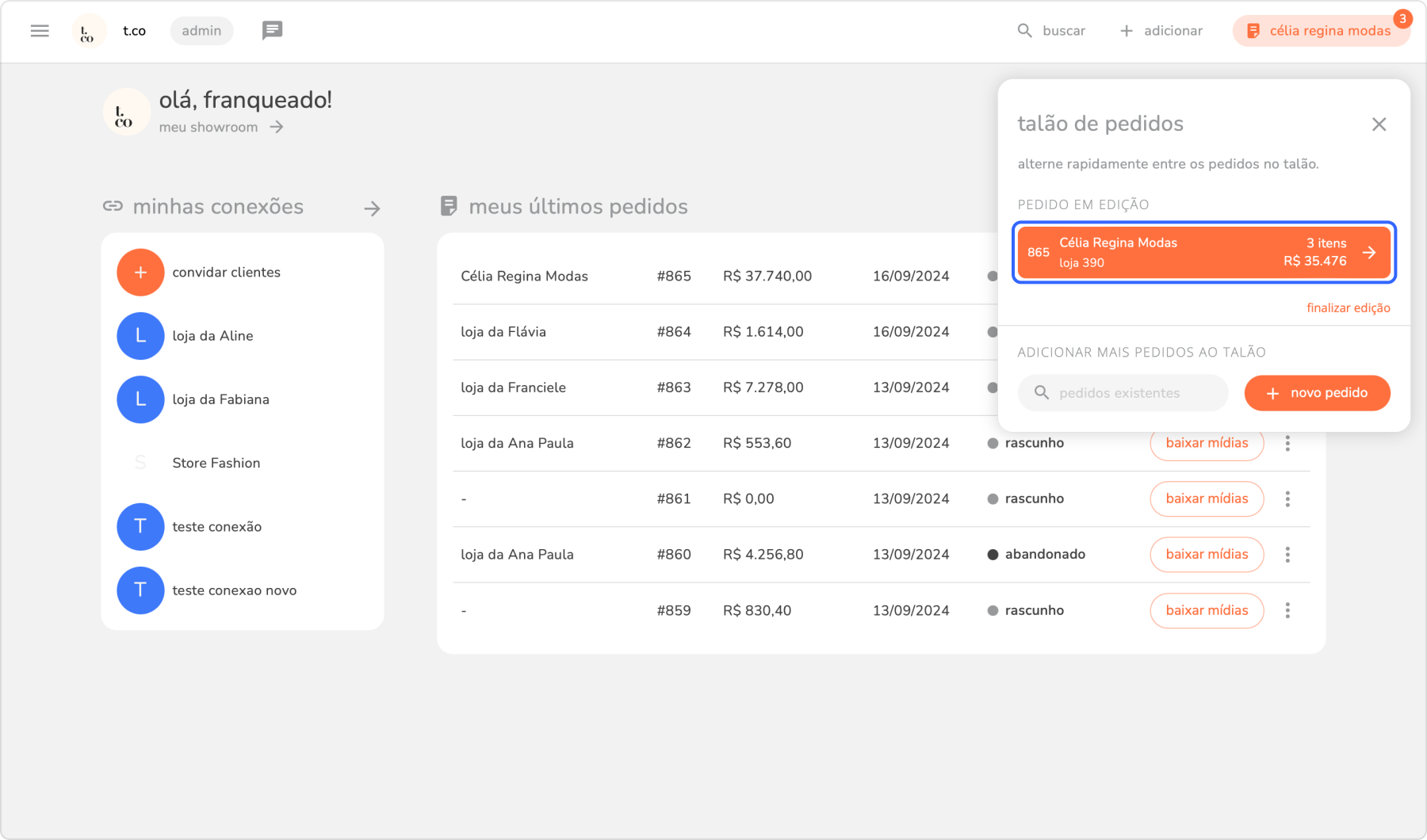
Task: Download medias for order #861
Action: click(1206, 499)
